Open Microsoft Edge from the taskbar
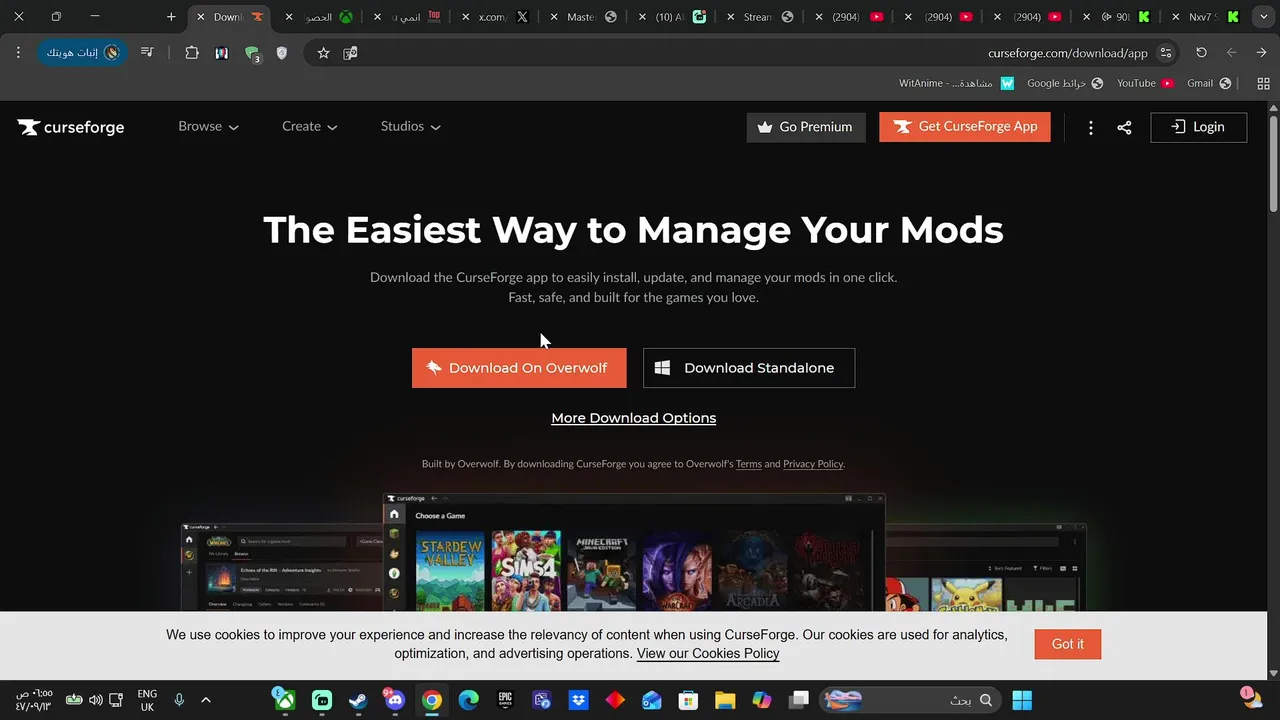Image resolution: width=1280 pixels, height=720 pixels. 468,700
